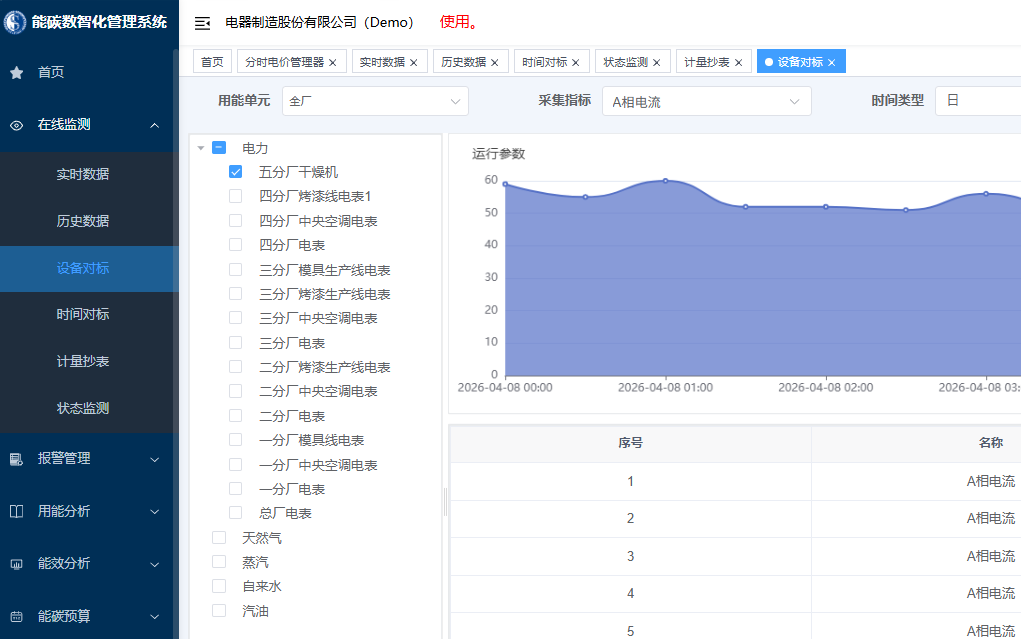Check the 四分厂电表 checkbox
1021x639 pixels.
click(x=236, y=245)
